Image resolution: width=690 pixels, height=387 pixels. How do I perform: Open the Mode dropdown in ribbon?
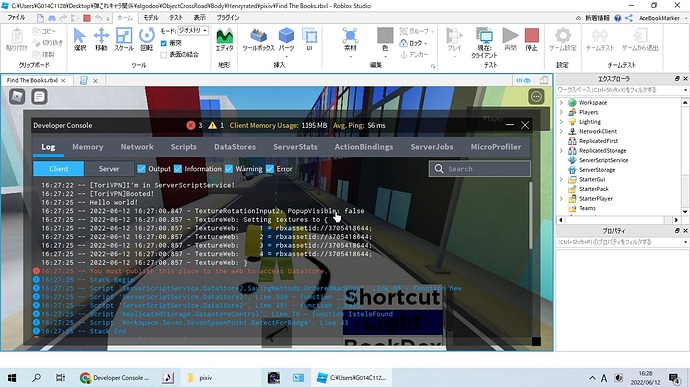193,30
